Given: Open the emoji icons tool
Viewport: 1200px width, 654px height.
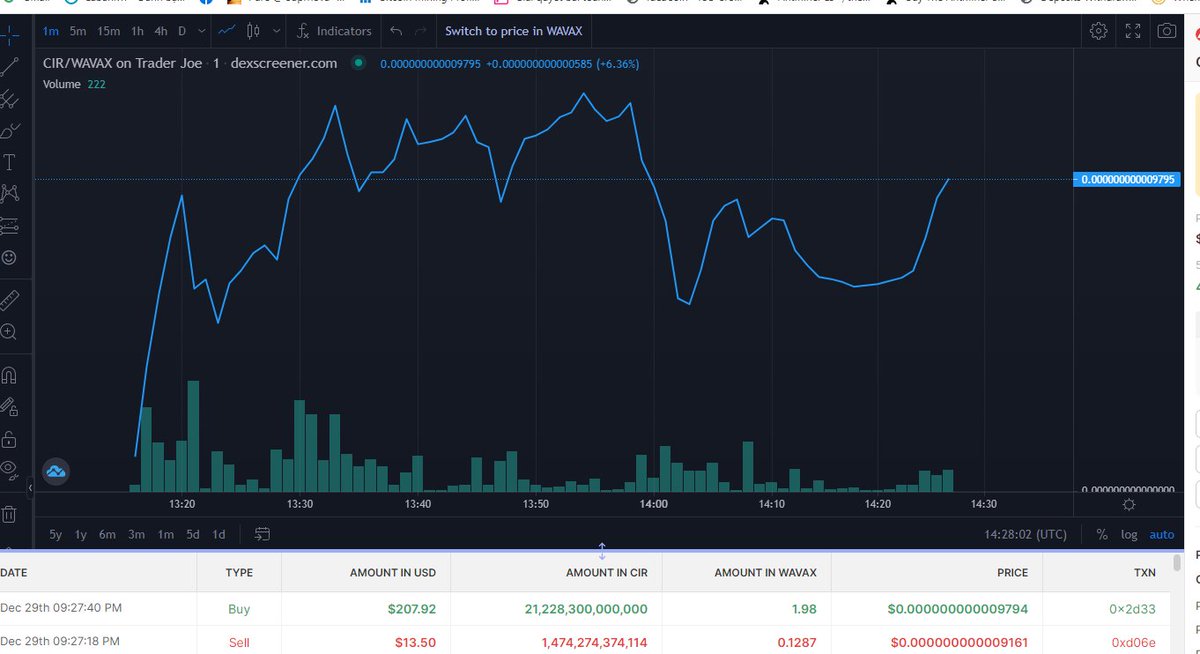Looking at the screenshot, I should (9, 257).
